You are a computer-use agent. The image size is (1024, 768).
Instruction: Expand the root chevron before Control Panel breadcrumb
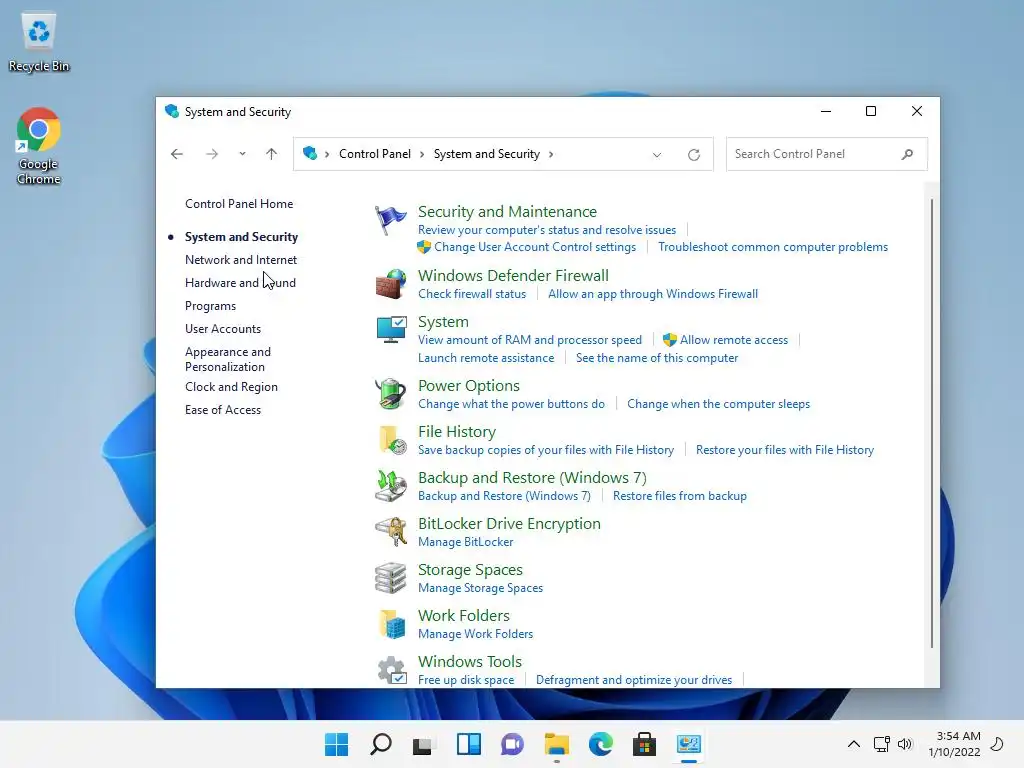pyautogui.click(x=327, y=154)
